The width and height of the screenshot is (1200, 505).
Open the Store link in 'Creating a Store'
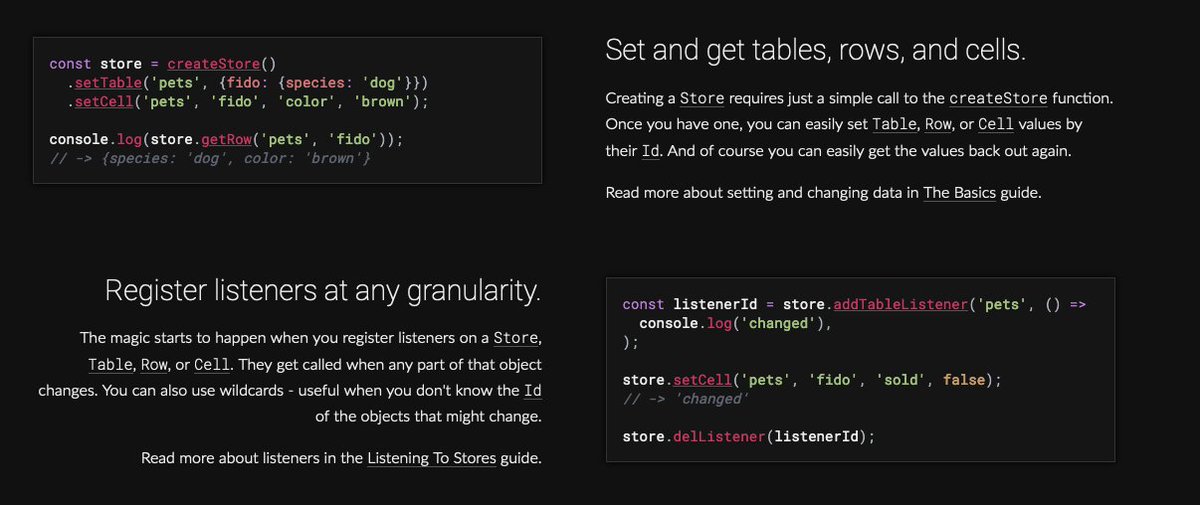701,99
